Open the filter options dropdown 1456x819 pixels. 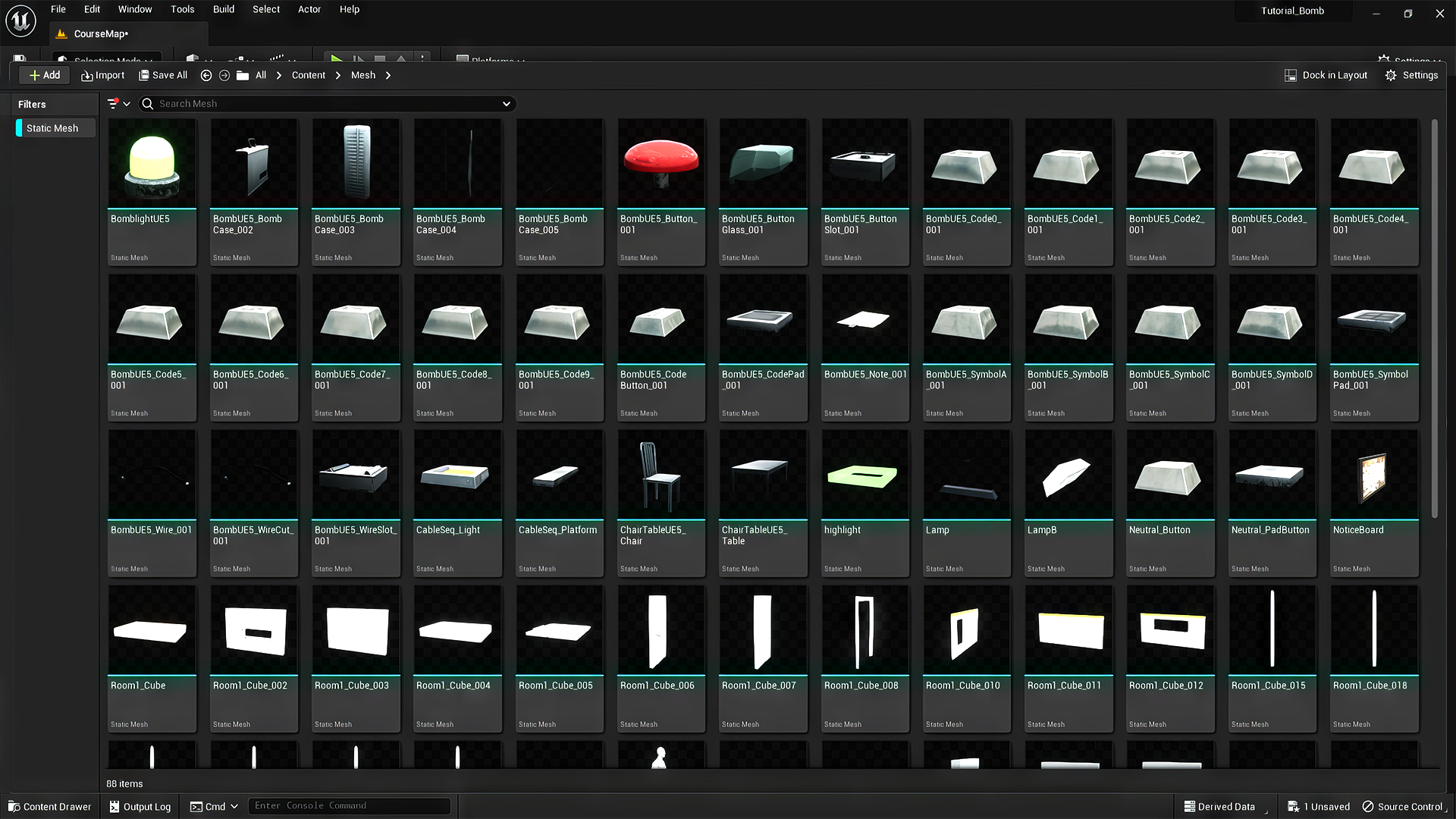(119, 104)
